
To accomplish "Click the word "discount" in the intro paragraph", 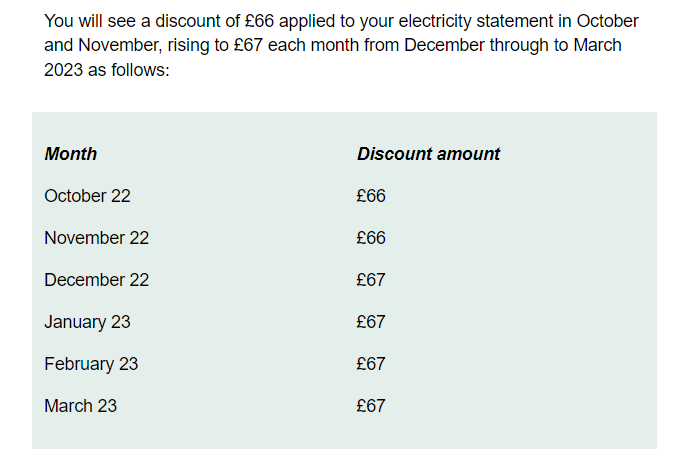I will [x=187, y=22].
